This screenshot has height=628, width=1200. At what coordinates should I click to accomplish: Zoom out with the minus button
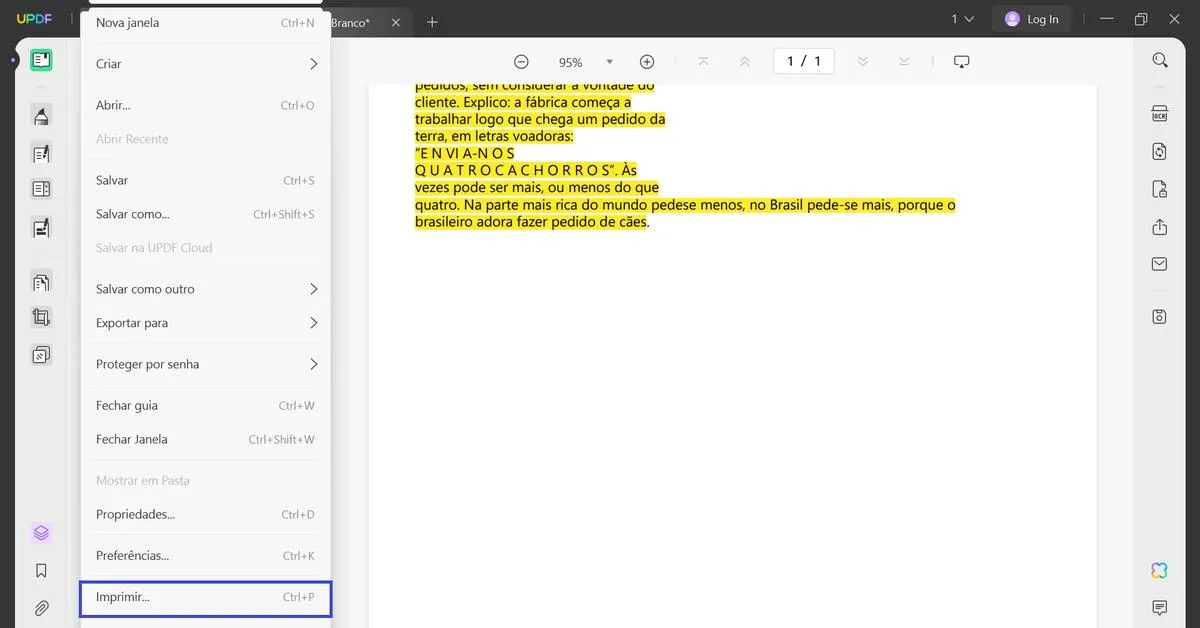tap(521, 62)
